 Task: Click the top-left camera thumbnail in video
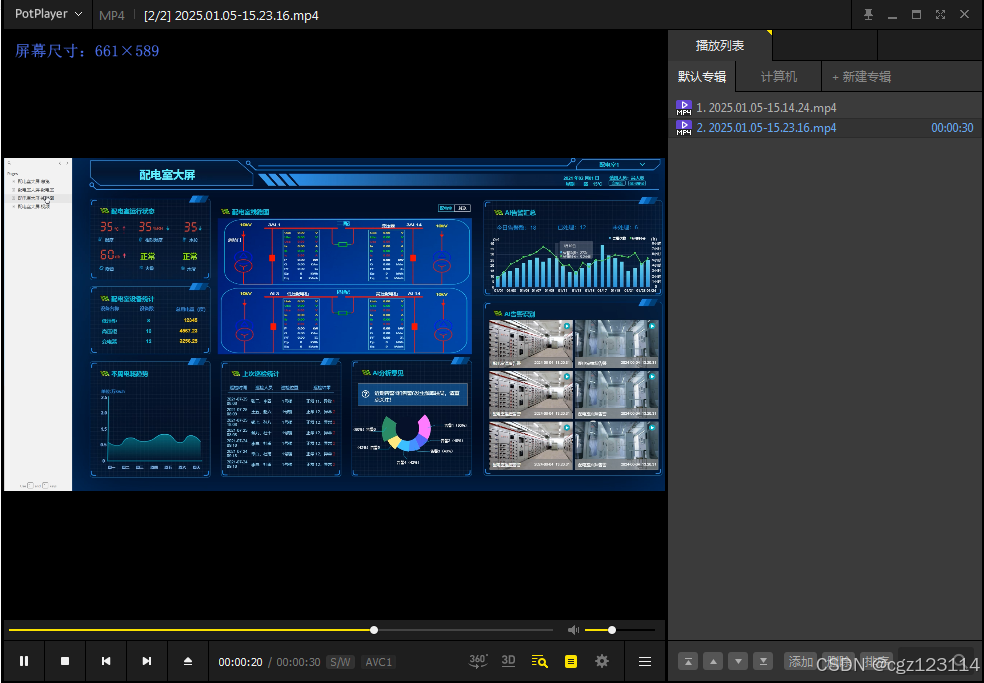tap(531, 343)
